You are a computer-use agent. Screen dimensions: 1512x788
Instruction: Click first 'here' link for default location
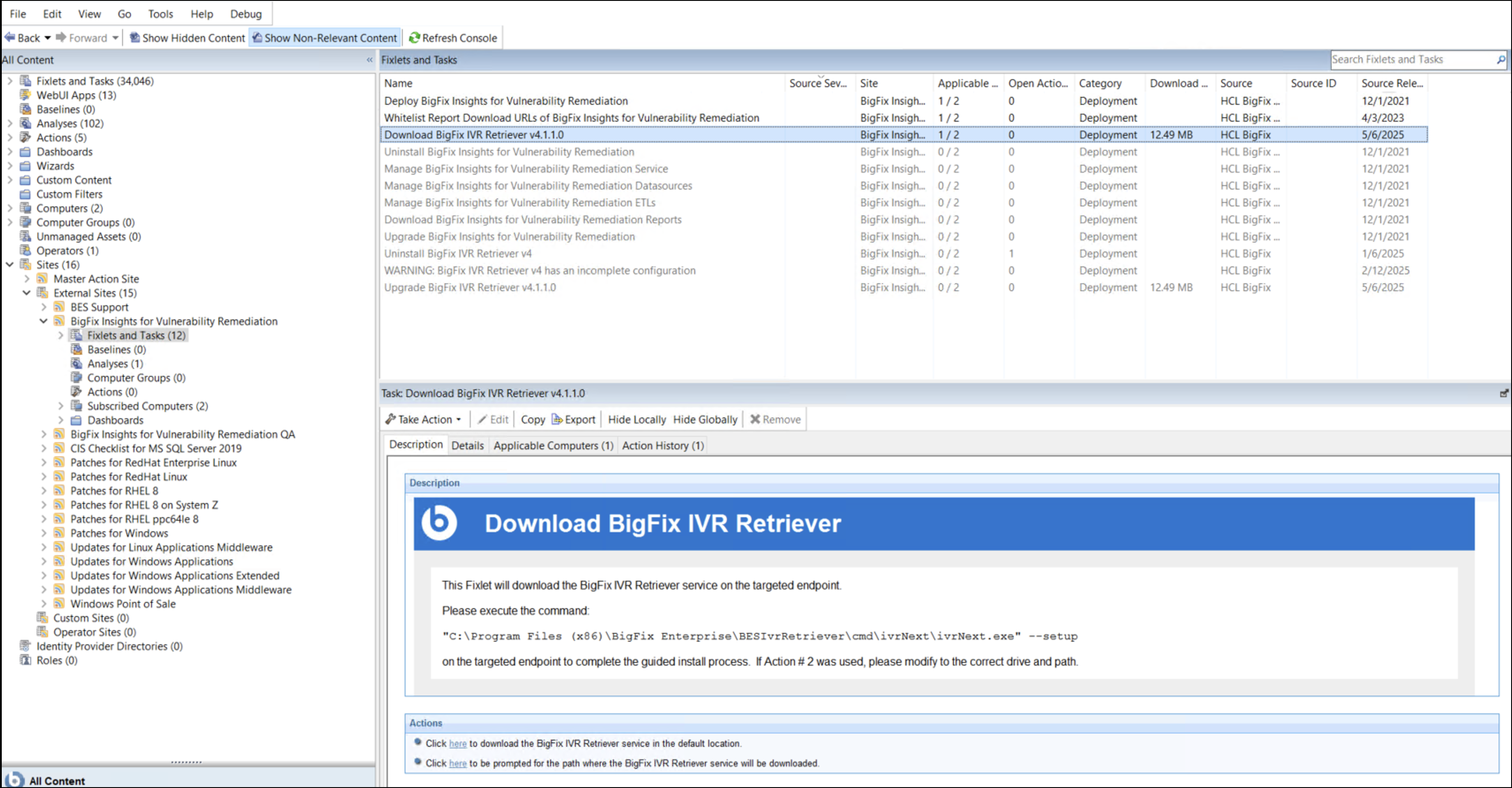(x=457, y=744)
